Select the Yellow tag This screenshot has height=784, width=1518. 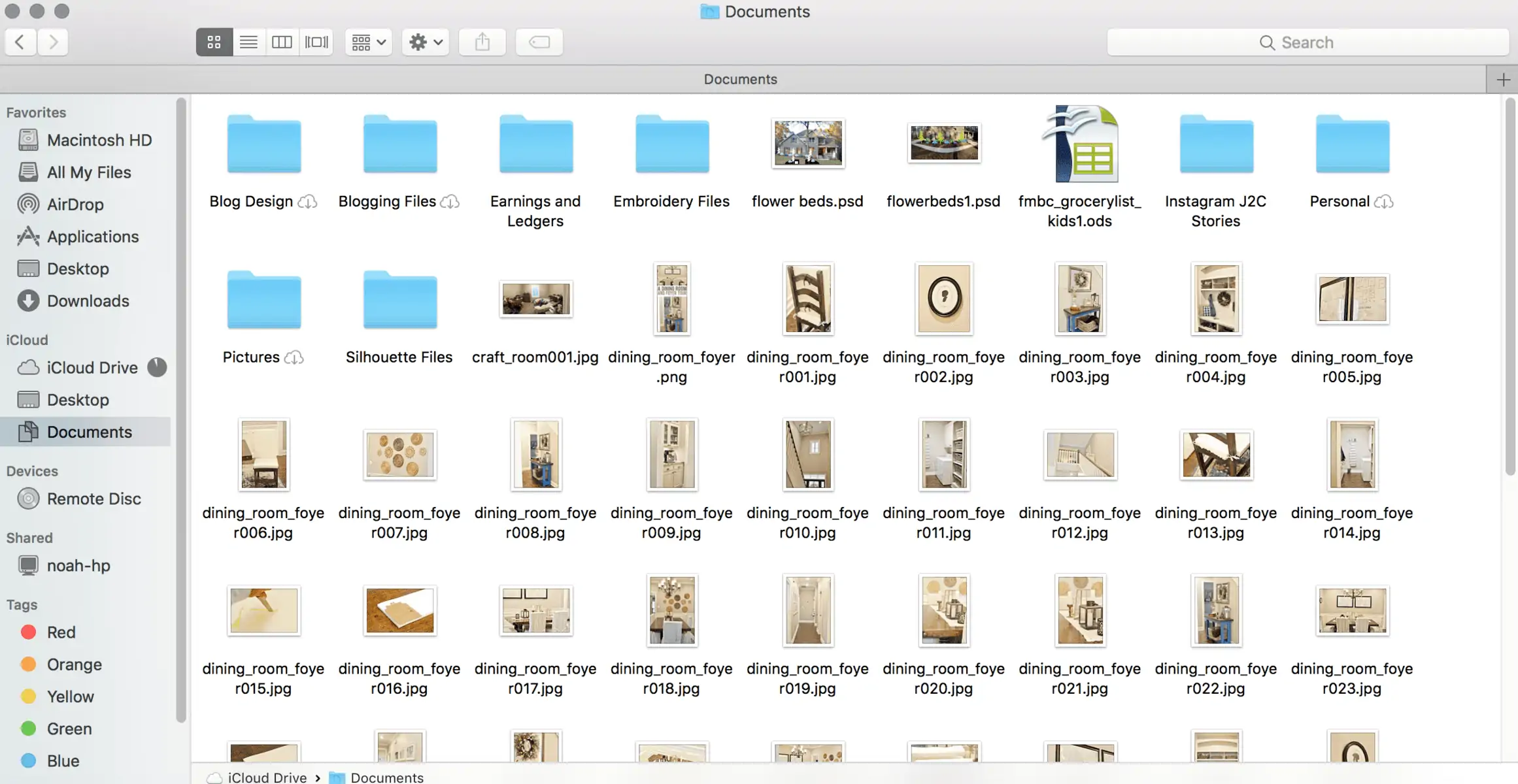tap(86, 696)
